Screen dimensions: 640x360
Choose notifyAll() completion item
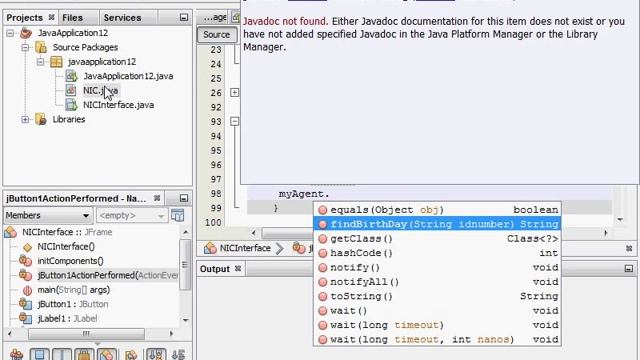(437, 282)
